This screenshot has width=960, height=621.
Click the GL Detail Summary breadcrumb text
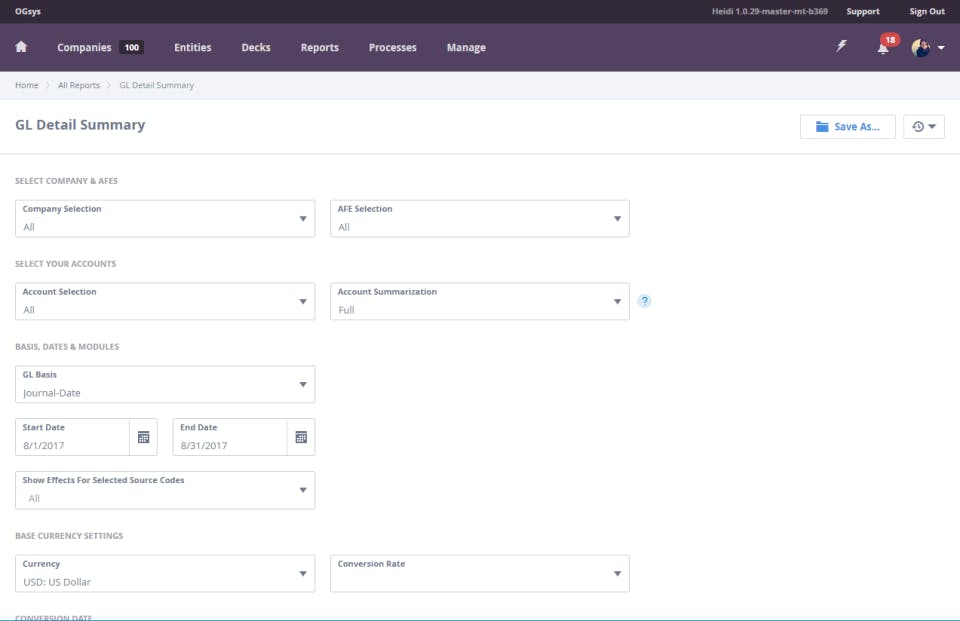tap(156, 85)
